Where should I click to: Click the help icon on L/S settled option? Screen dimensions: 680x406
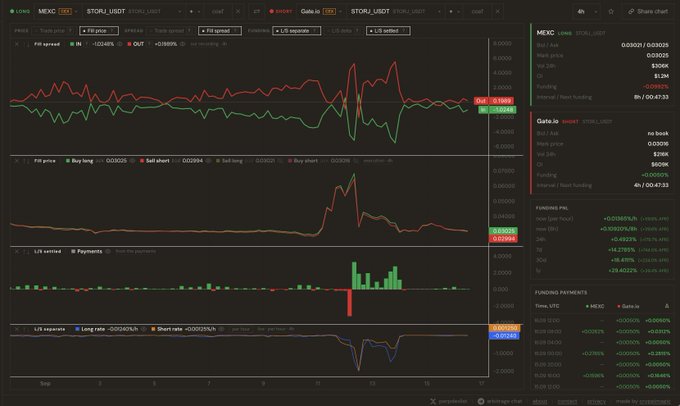[x=404, y=31]
